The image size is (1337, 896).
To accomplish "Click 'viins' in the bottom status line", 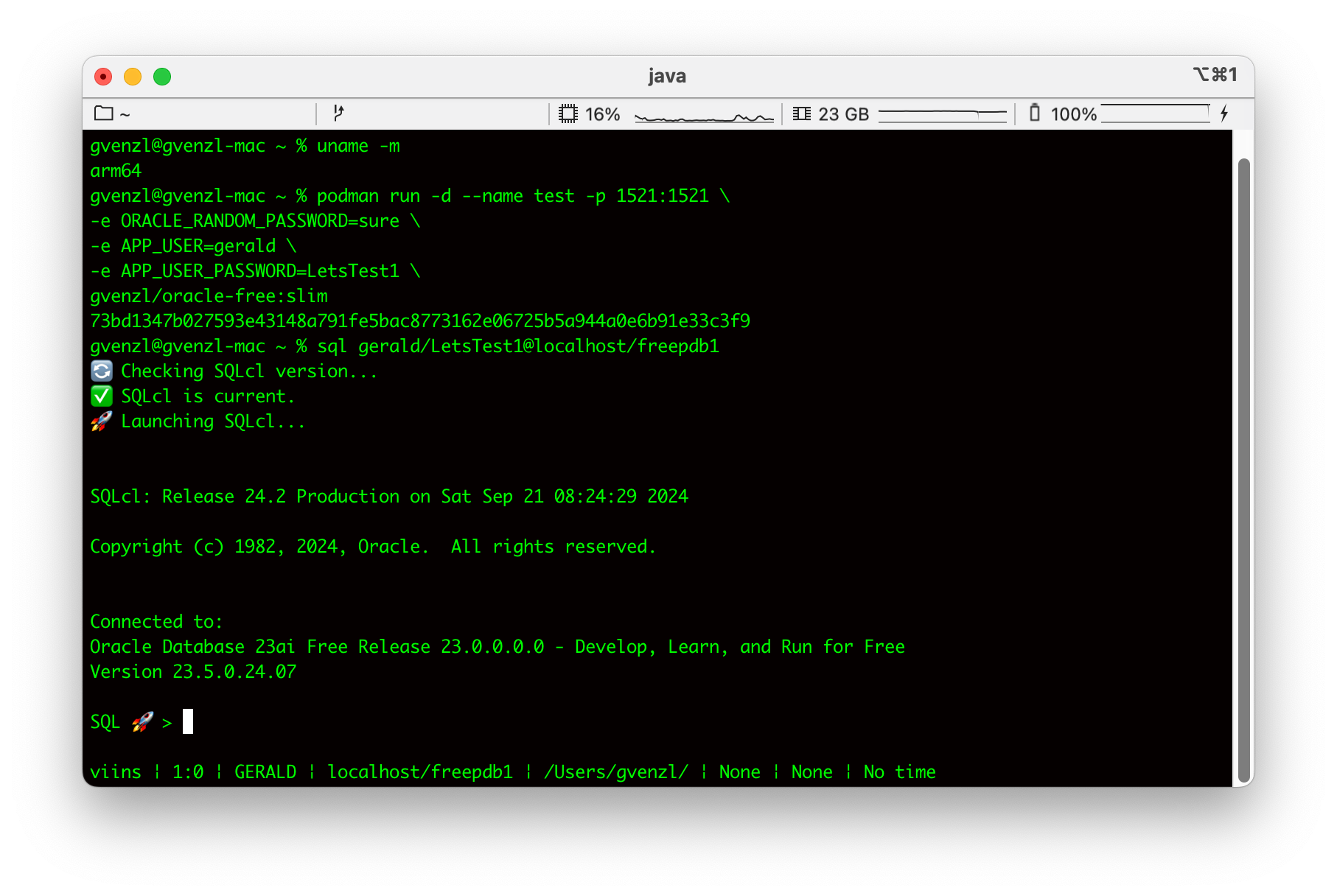I will (x=116, y=771).
